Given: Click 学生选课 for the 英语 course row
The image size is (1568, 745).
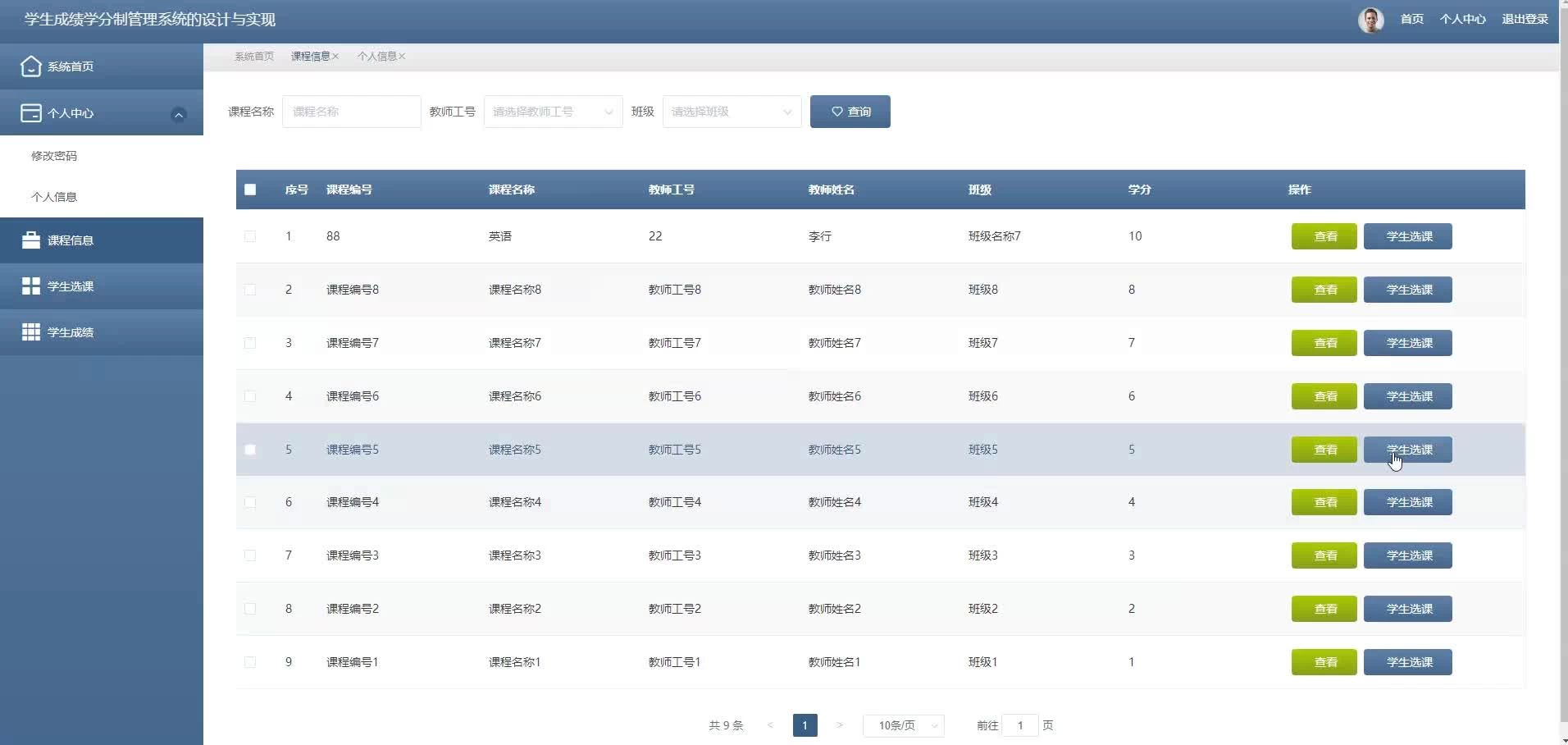Looking at the screenshot, I should coord(1408,236).
